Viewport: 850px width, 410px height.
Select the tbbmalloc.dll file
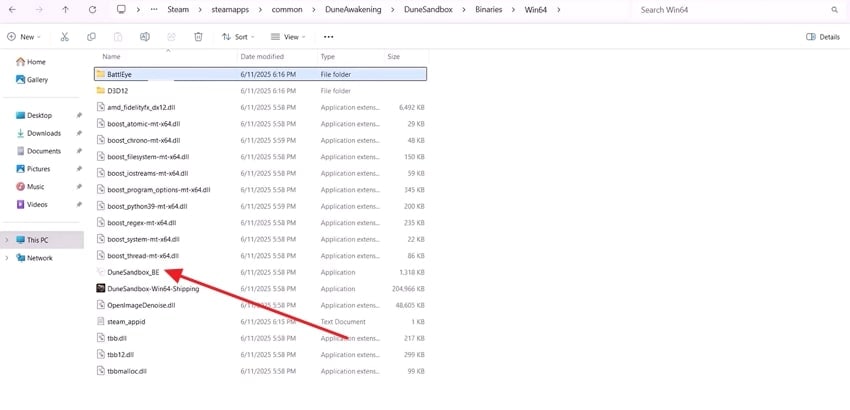pos(261,371)
